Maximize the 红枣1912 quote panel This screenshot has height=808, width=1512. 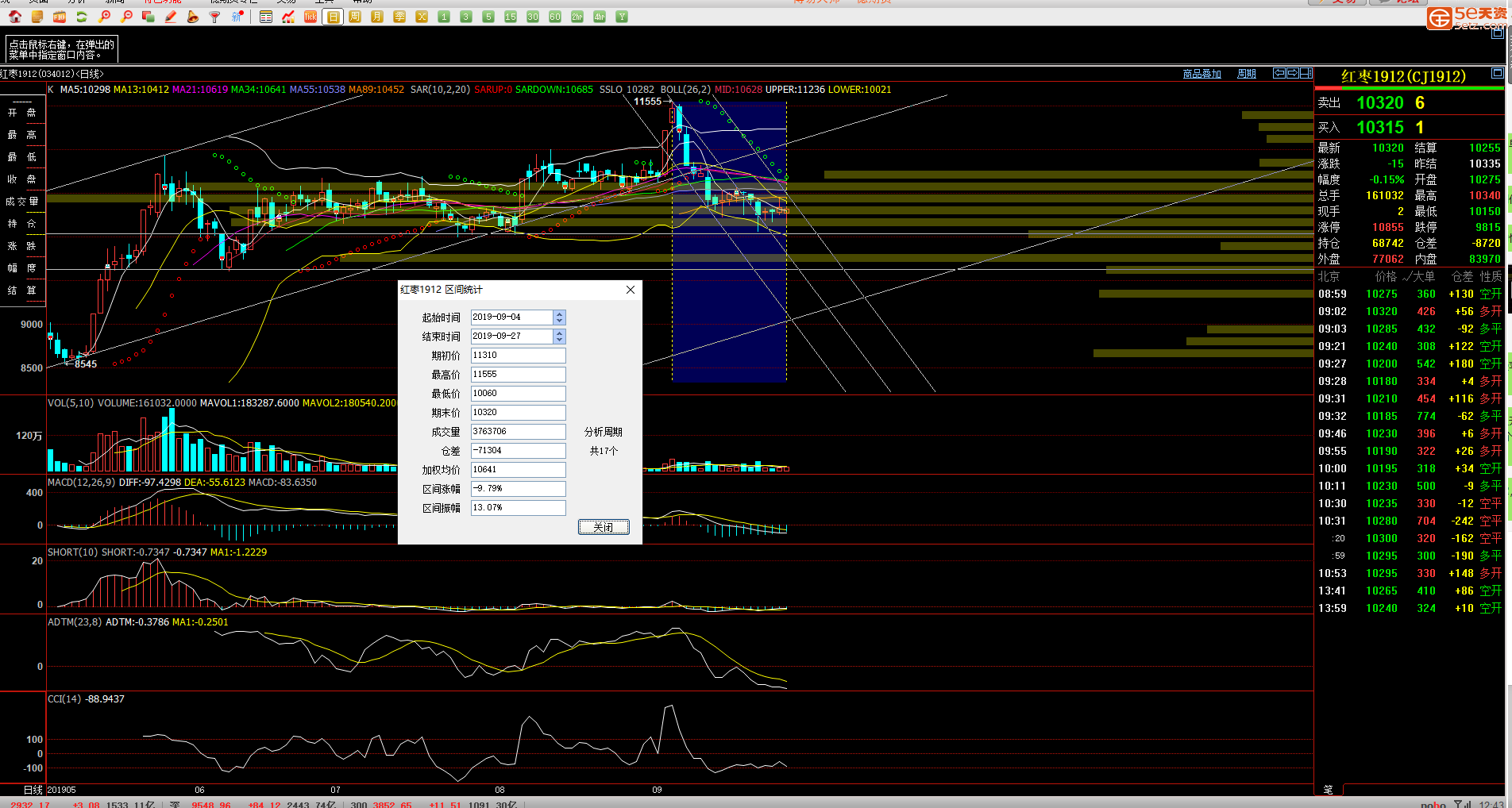[1497, 73]
